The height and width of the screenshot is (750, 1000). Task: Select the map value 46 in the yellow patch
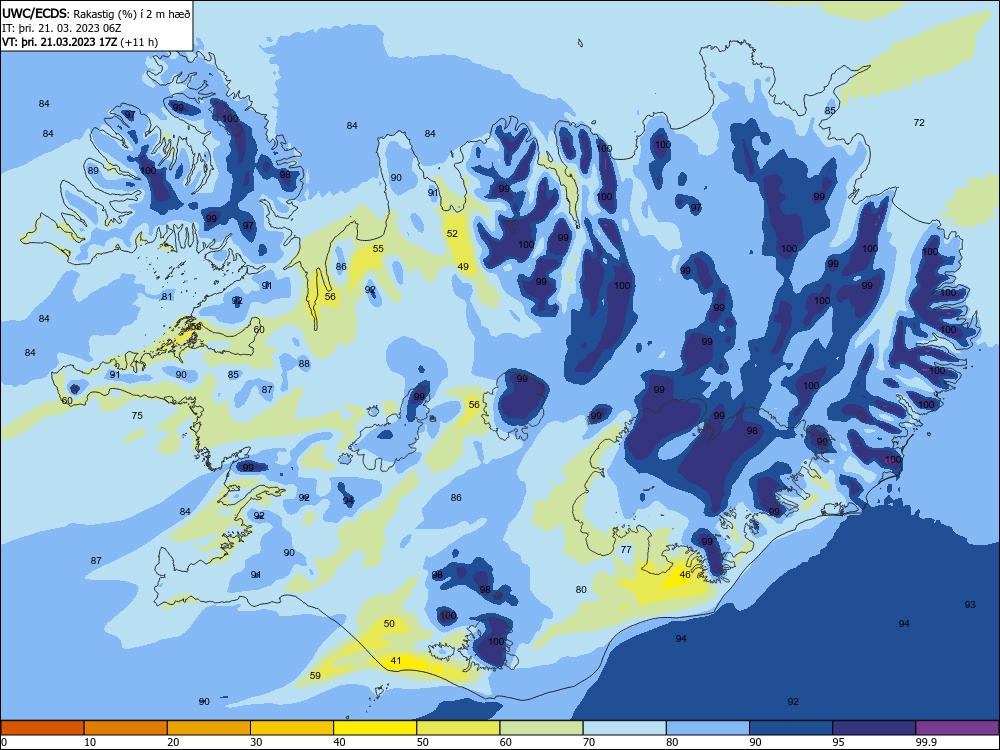tap(685, 575)
